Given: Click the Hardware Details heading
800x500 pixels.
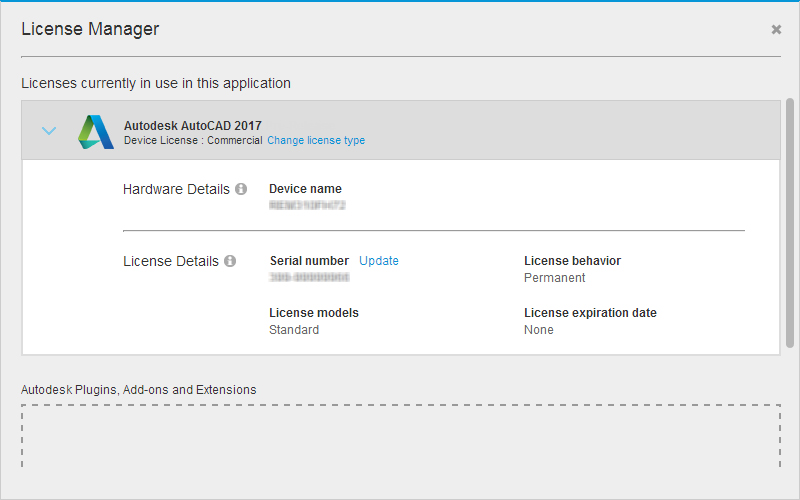Looking at the screenshot, I should coord(177,189).
